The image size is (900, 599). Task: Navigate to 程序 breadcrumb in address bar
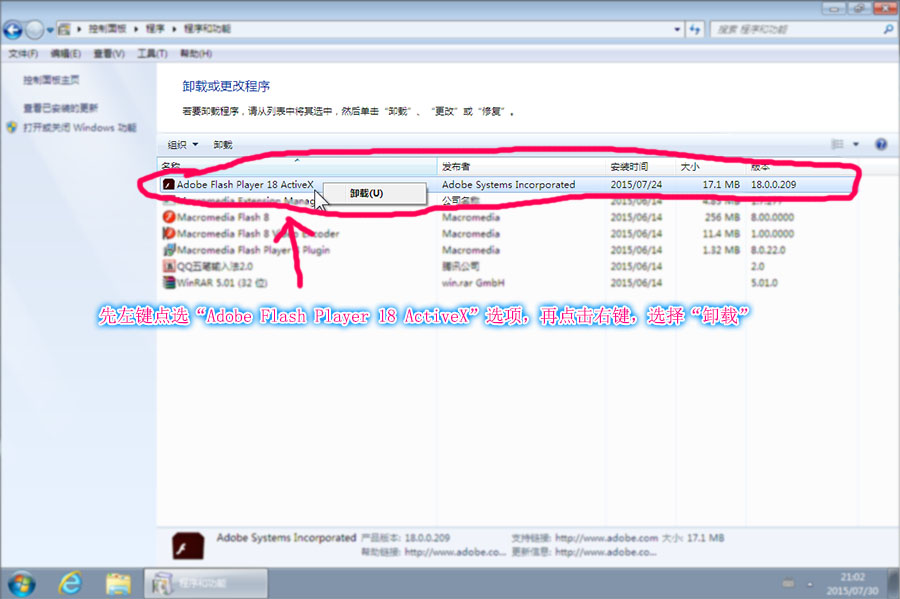tap(155, 29)
